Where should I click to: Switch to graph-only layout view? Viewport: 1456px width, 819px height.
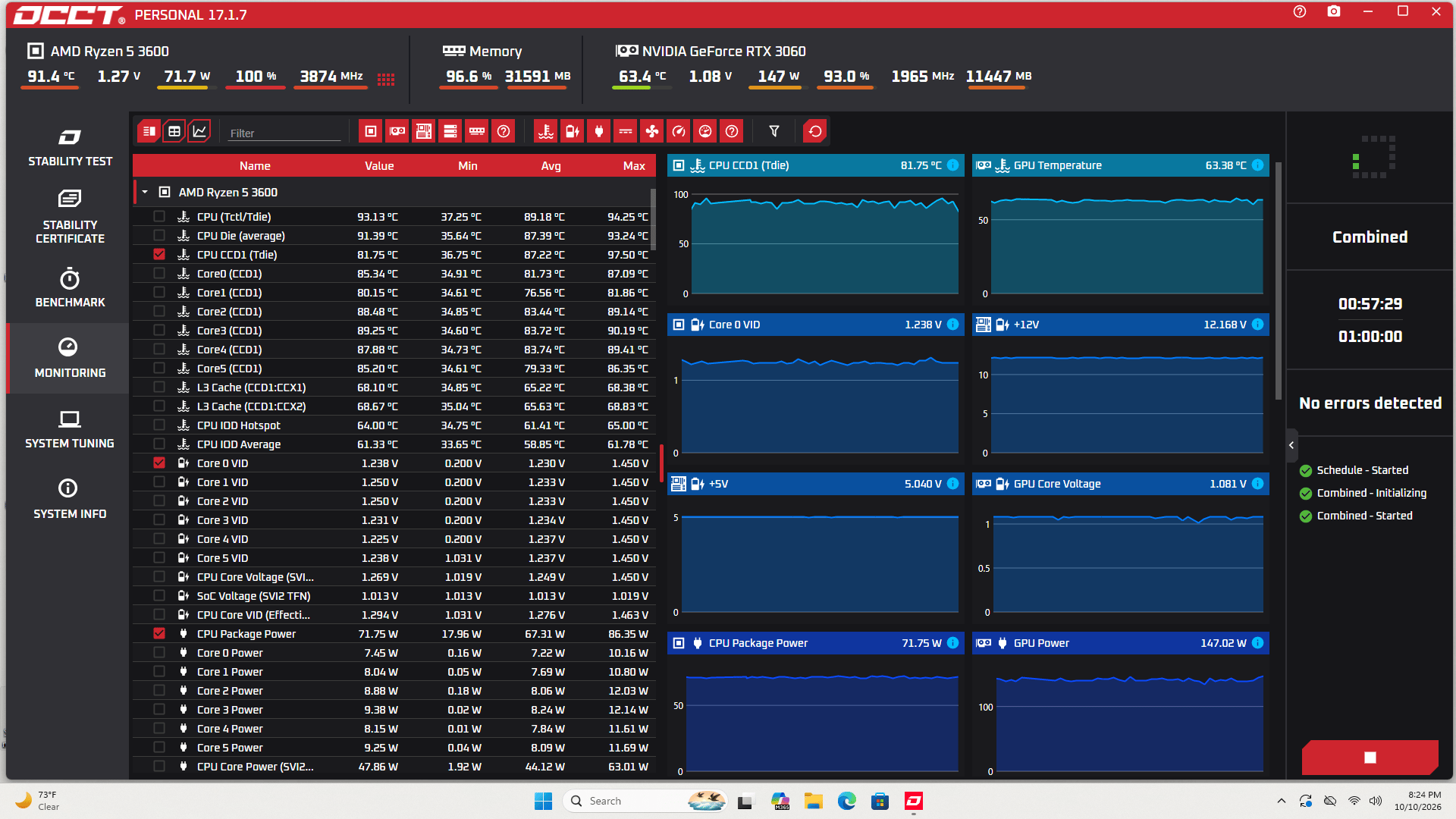[x=199, y=132]
